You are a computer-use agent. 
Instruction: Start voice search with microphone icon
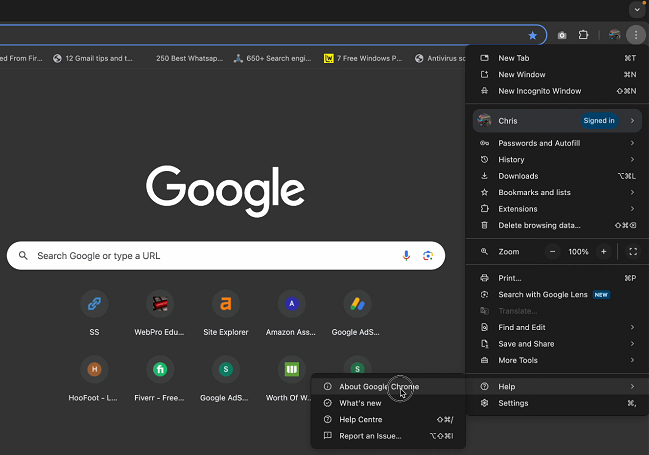tap(406, 255)
